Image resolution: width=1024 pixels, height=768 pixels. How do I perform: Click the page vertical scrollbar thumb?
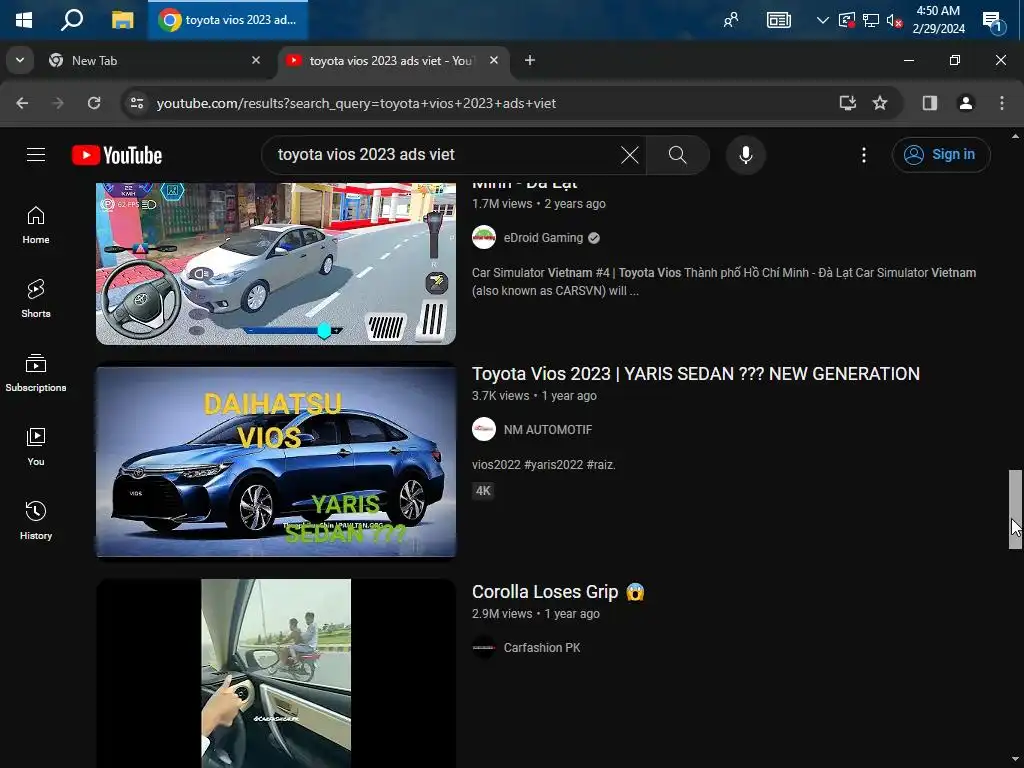pos(1015,509)
